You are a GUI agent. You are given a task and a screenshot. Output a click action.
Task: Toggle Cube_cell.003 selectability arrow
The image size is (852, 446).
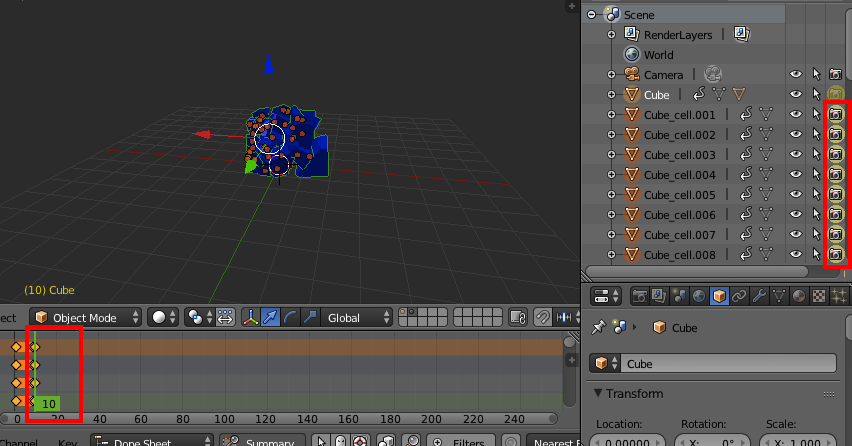point(816,154)
